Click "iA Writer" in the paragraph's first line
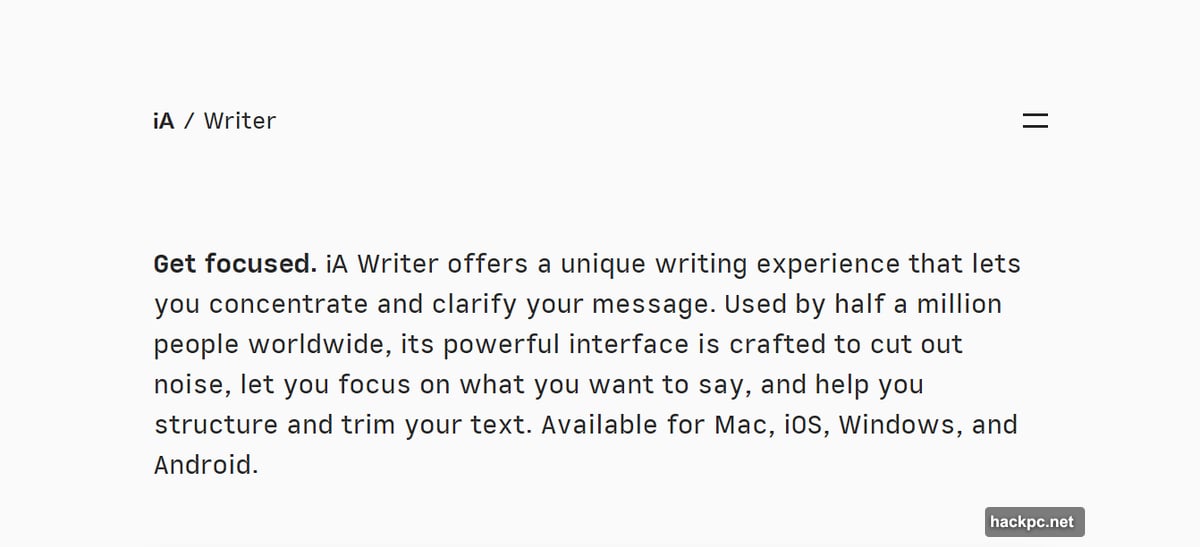 click(x=382, y=264)
